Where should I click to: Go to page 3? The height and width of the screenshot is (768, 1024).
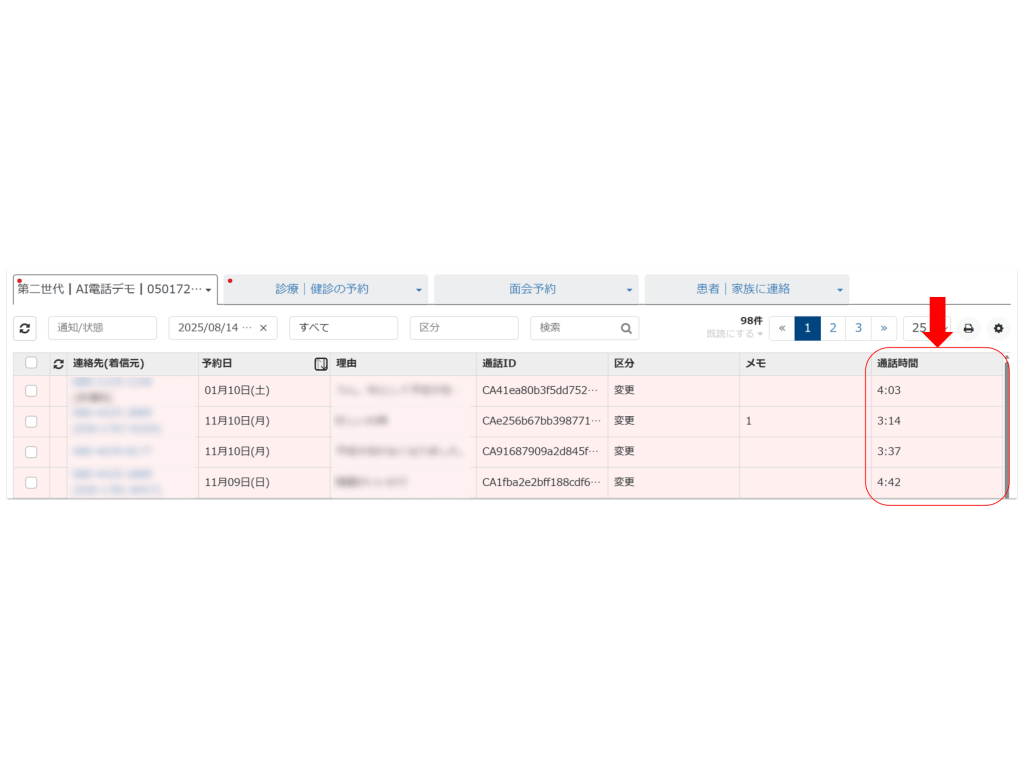tap(858, 328)
